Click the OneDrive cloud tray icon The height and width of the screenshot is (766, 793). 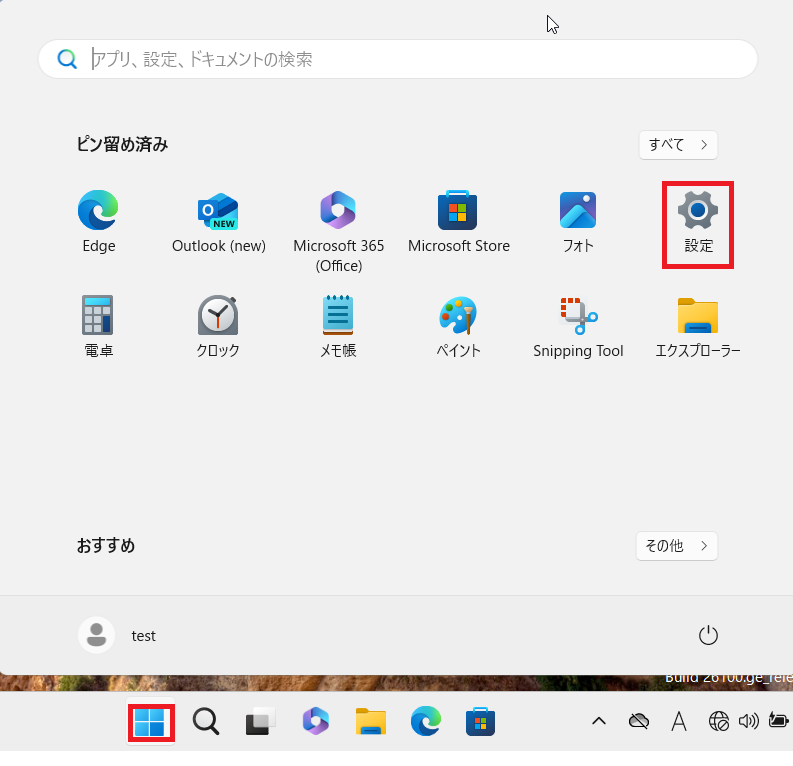coord(639,721)
